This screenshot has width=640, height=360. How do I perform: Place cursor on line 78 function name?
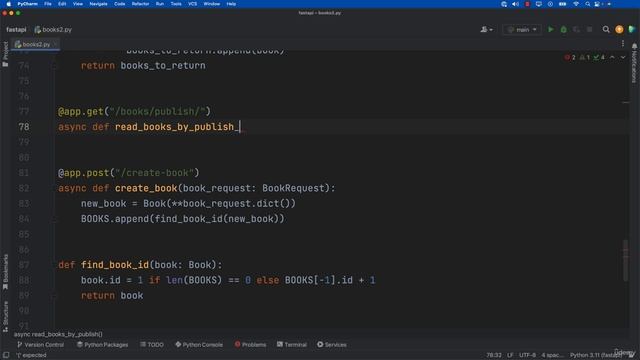click(x=176, y=127)
